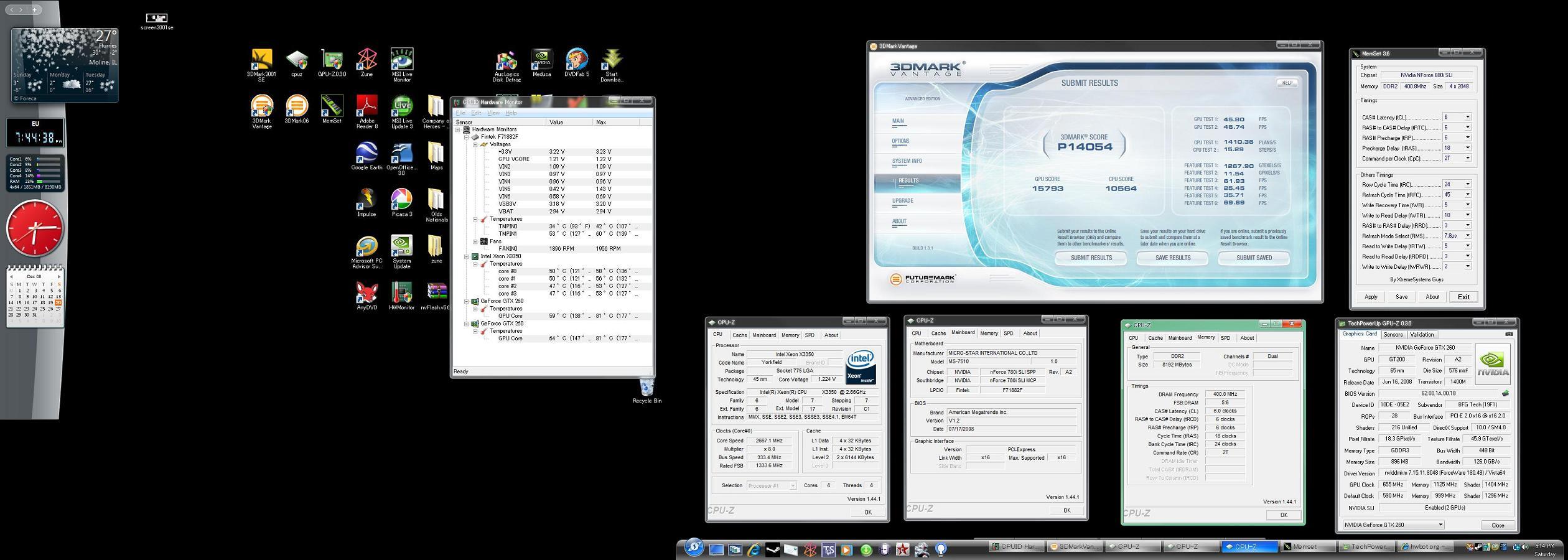This screenshot has height=560, width=1568.
Task: Collapse the Fintek F71882F tree node
Action: 466,137
